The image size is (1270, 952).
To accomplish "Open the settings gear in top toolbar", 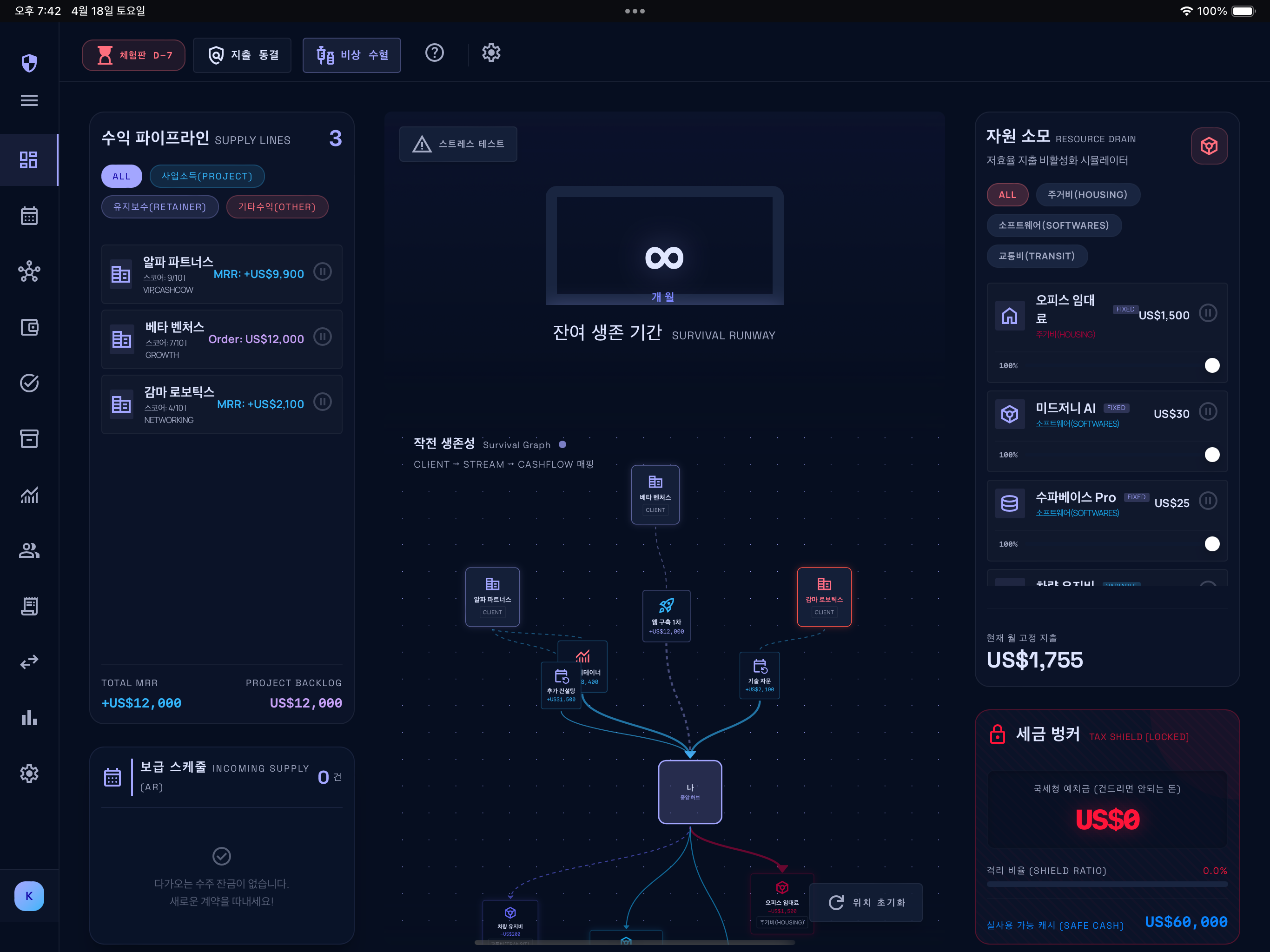I will coord(491,53).
